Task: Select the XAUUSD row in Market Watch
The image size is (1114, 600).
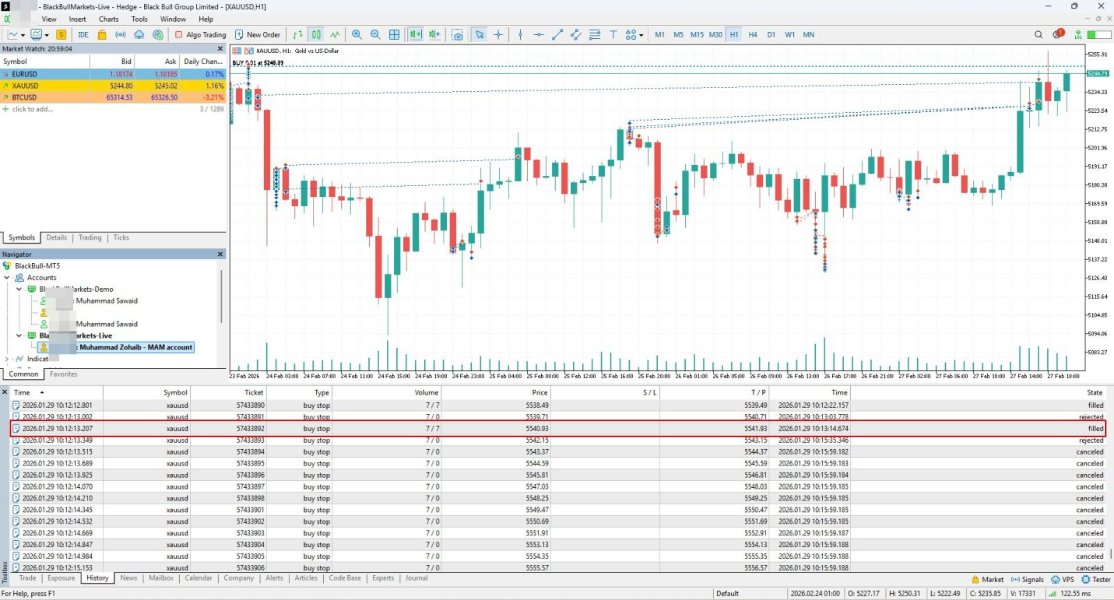Action: coord(113,85)
